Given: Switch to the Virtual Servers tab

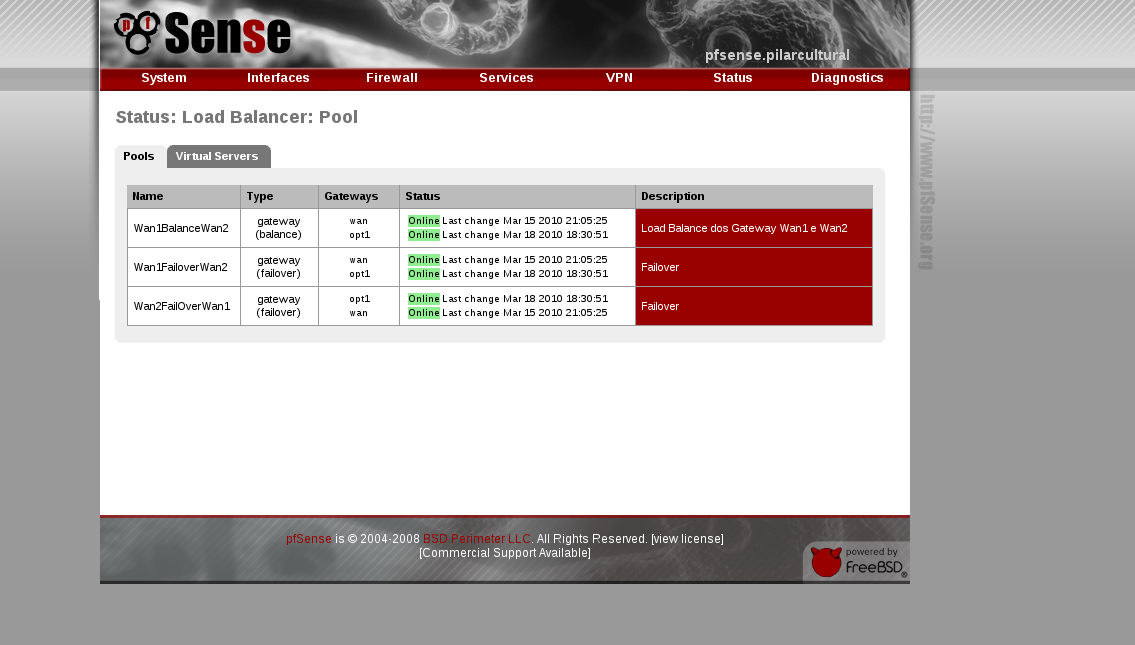Looking at the screenshot, I should pos(217,157).
